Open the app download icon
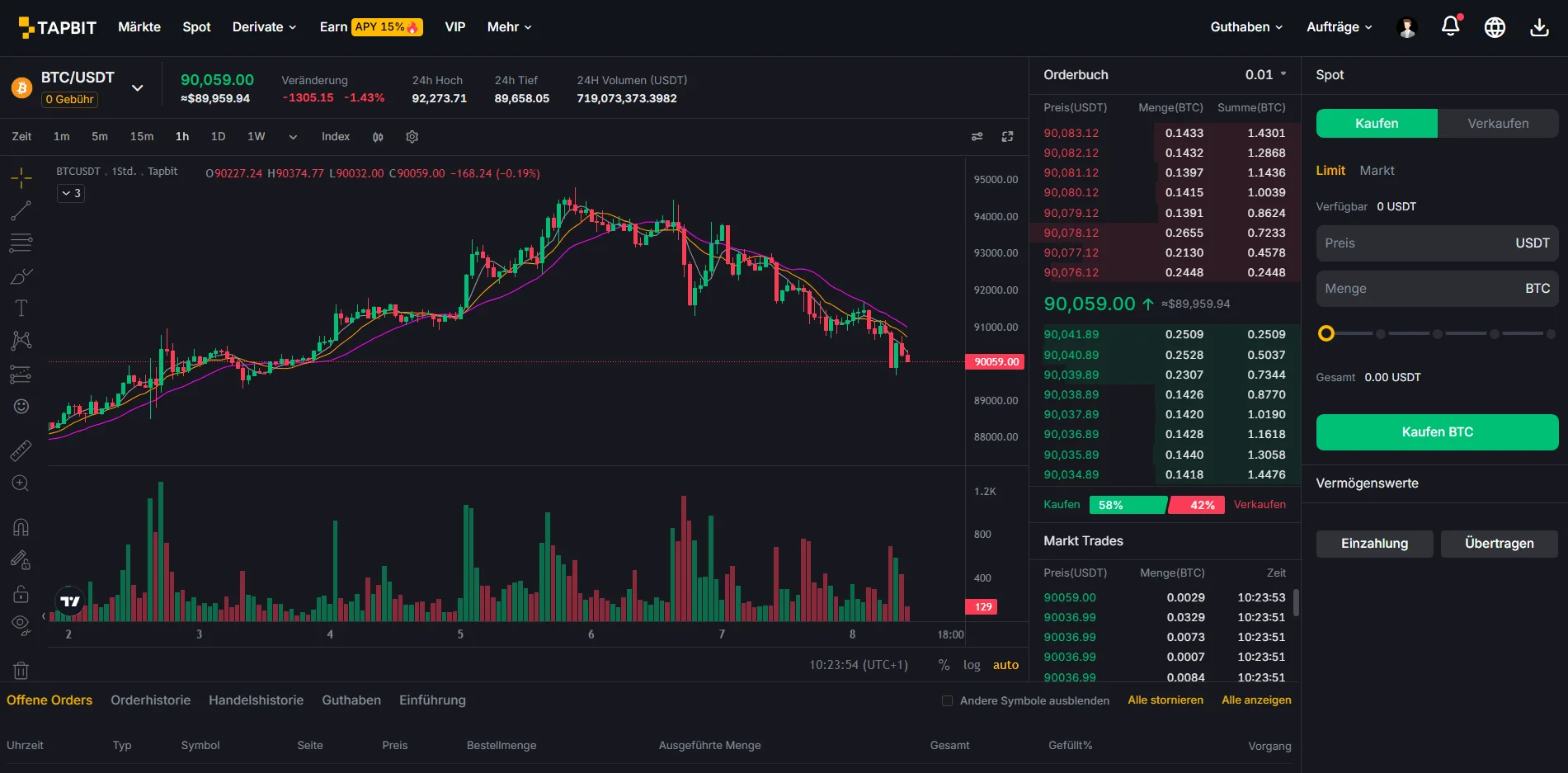Screen dimensions: 1568x773 coord(1539,27)
